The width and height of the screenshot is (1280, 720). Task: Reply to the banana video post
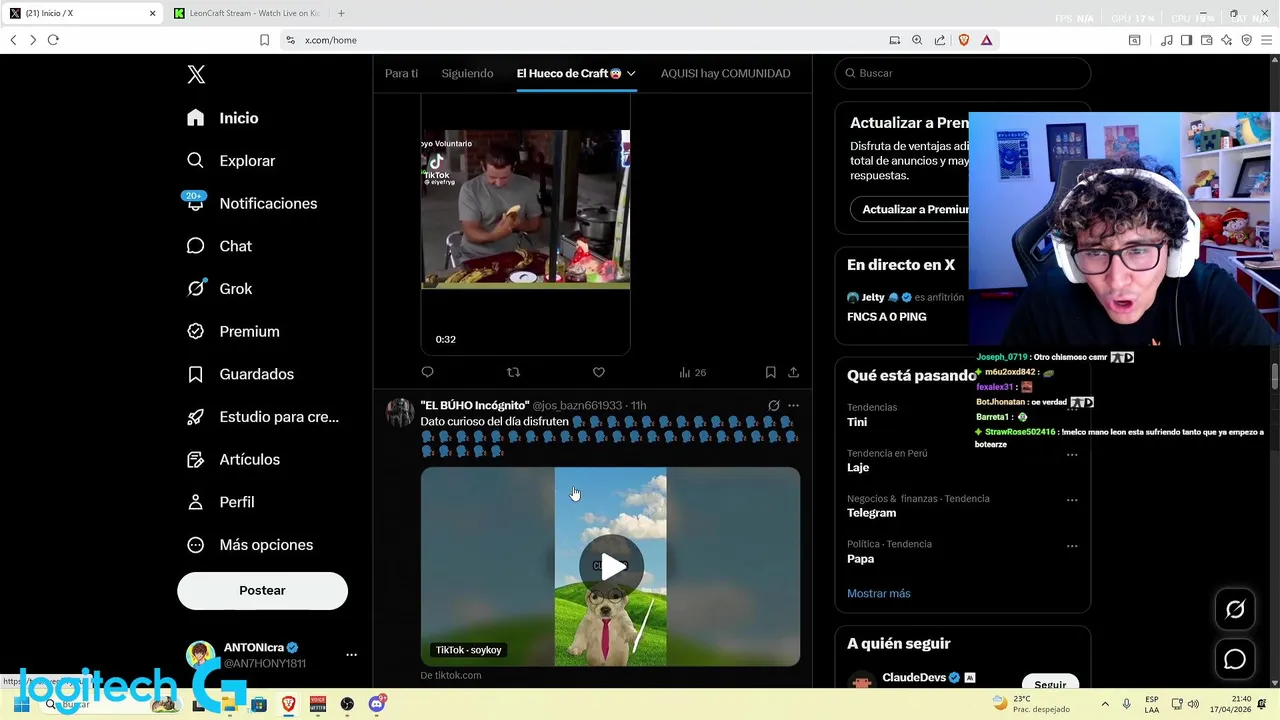[x=427, y=372]
